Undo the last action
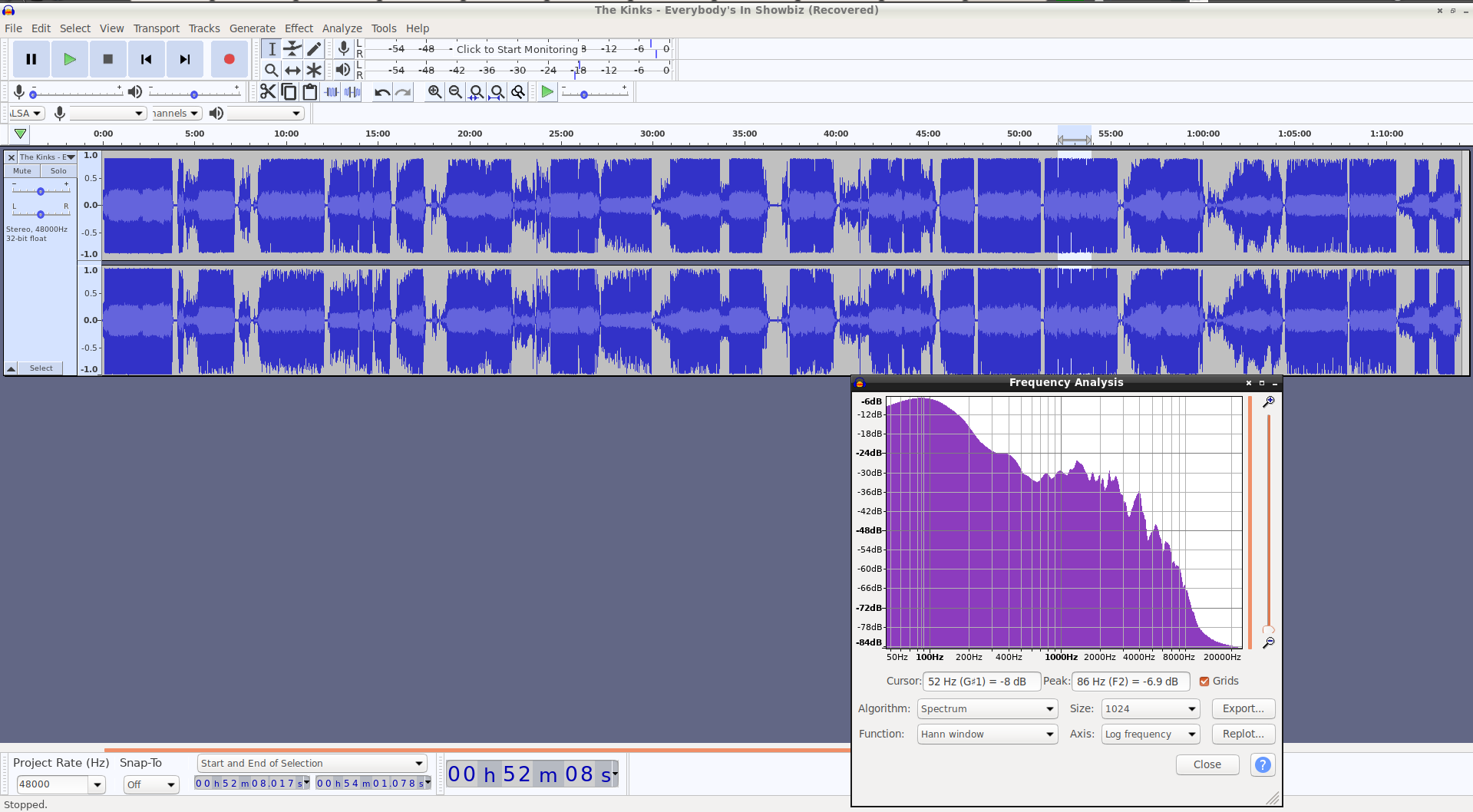 382,92
